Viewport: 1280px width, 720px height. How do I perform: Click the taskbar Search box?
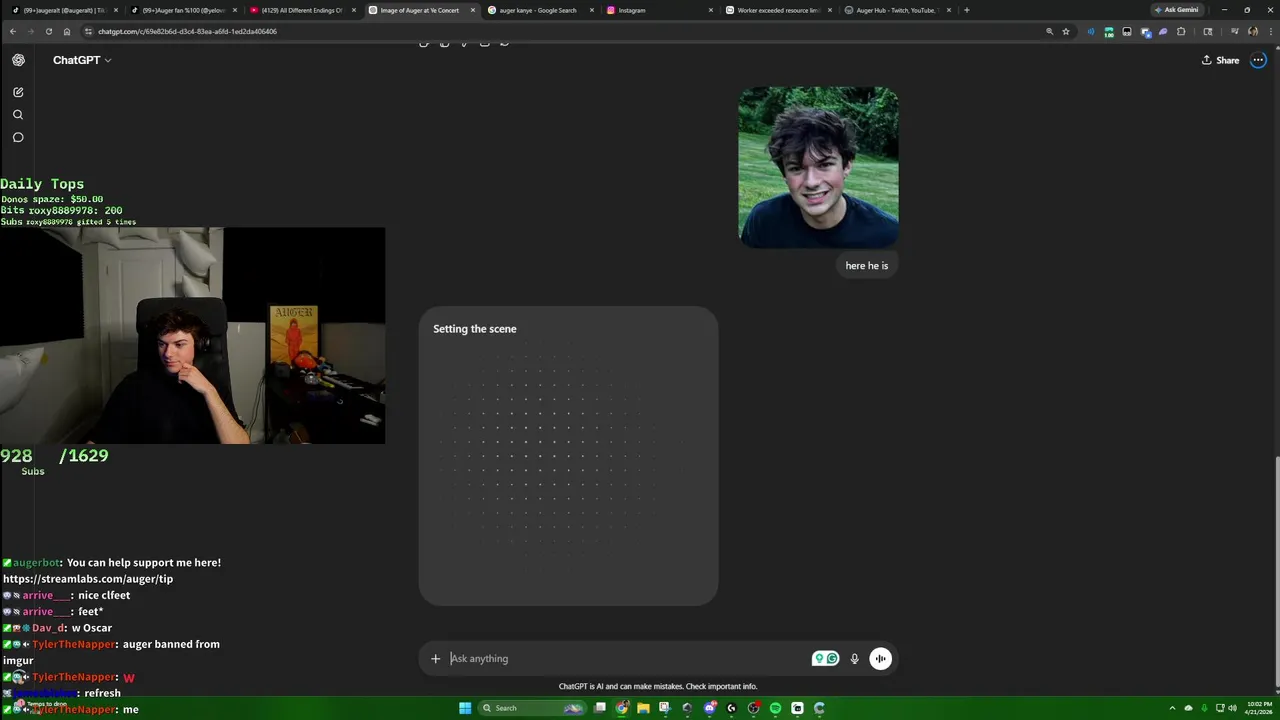point(532,708)
